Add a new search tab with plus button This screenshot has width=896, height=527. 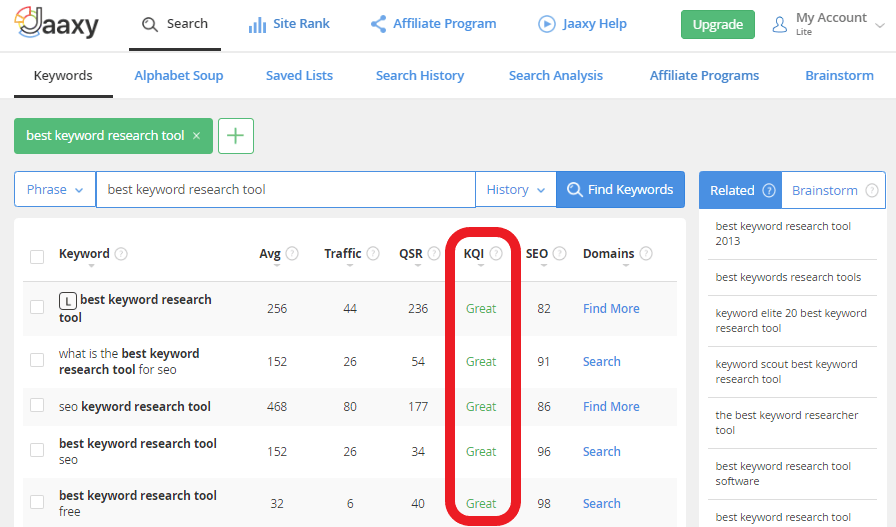[x=236, y=136]
